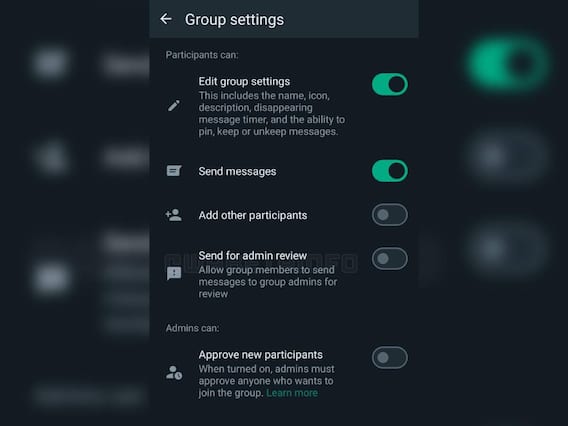Select the Edit group settings title text
The height and width of the screenshot is (426, 568).
click(x=244, y=82)
